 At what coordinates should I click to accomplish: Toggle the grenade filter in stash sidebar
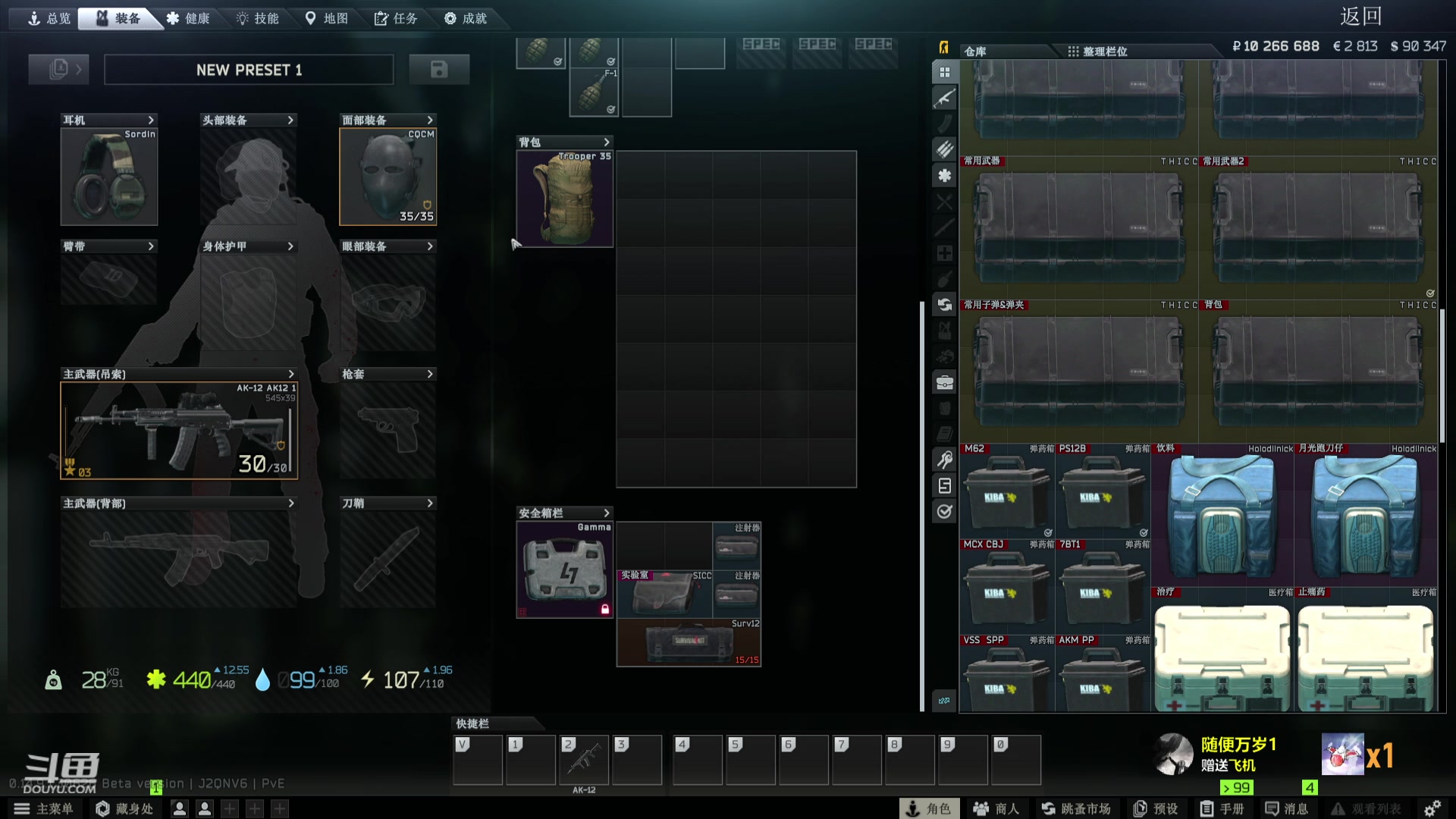945,278
